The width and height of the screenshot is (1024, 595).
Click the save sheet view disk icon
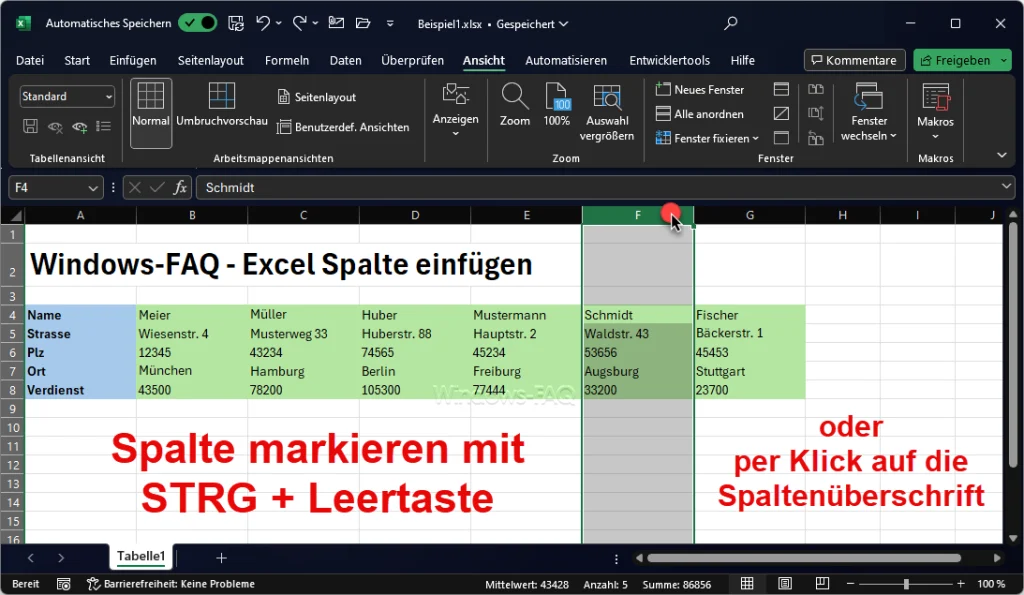click(x=30, y=126)
